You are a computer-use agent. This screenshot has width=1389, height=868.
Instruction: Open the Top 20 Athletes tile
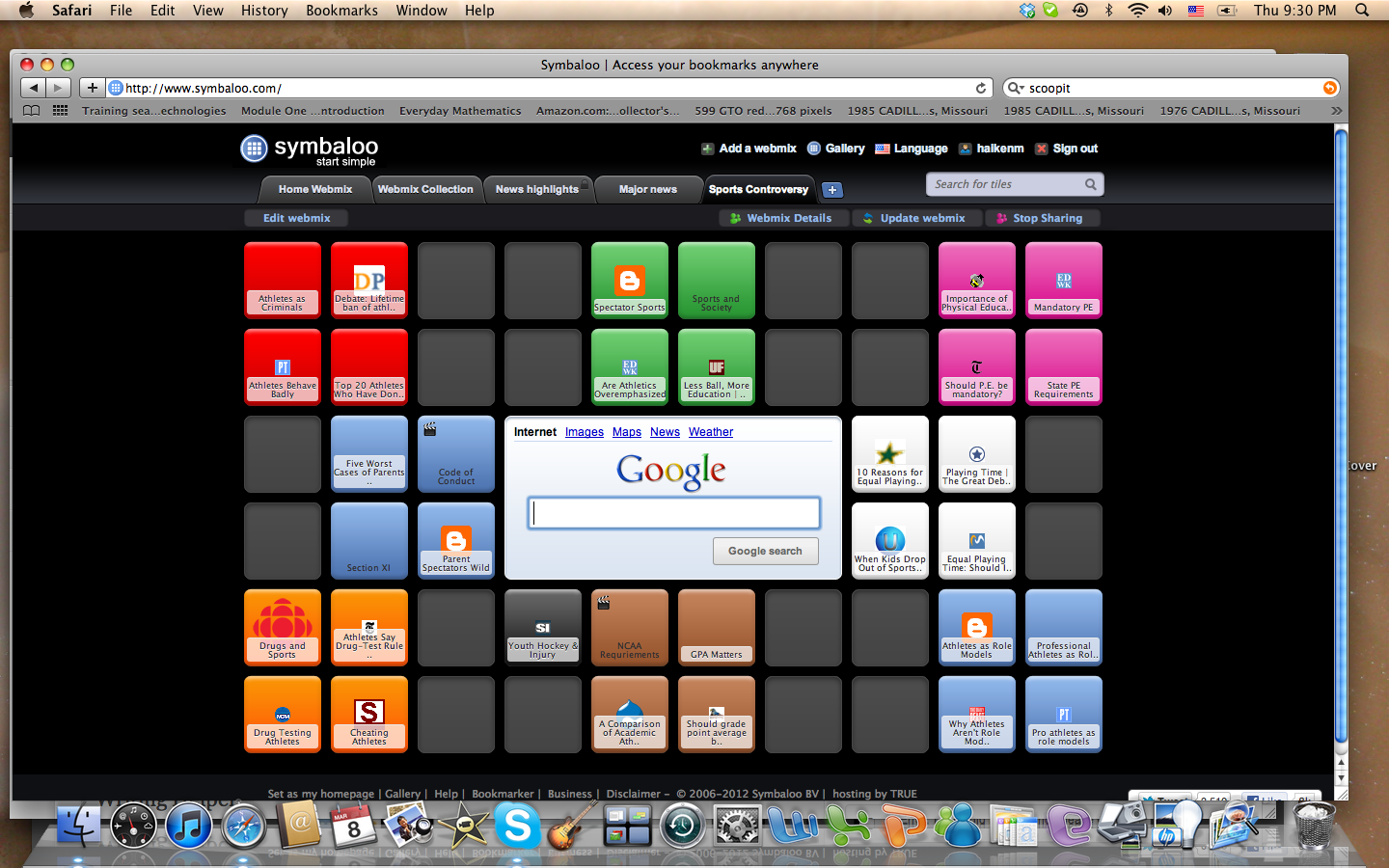(x=369, y=367)
